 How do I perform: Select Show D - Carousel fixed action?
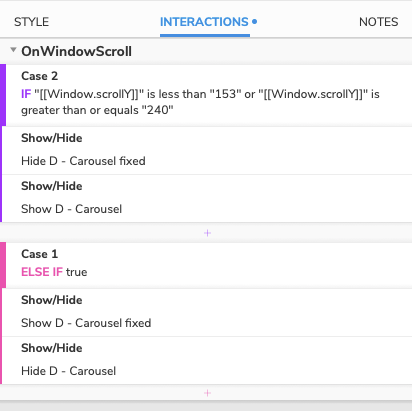[x=86, y=323]
